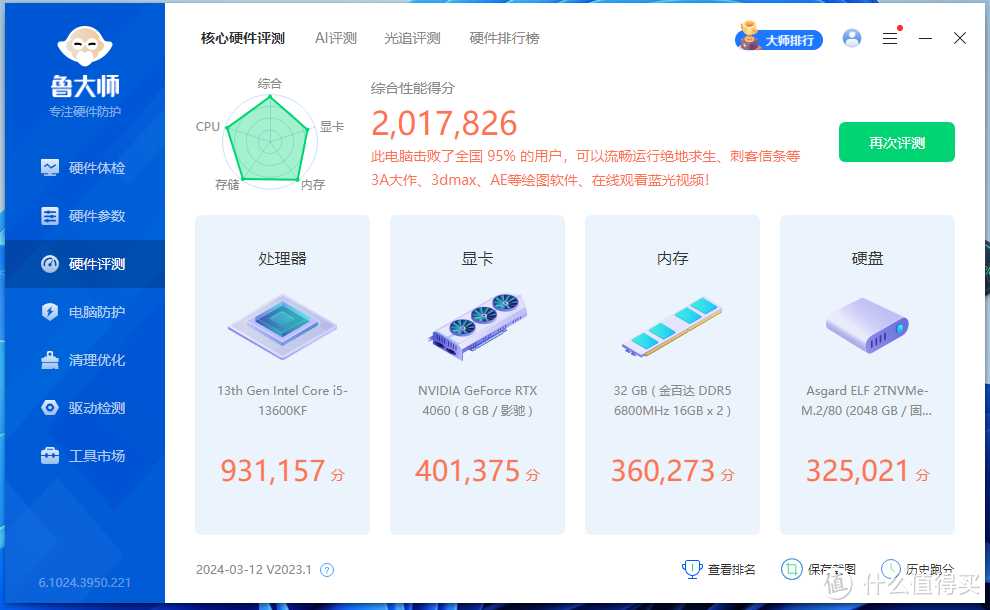The width and height of the screenshot is (990, 610).
Task: Open the 大师排行 ranking button
Action: click(778, 38)
